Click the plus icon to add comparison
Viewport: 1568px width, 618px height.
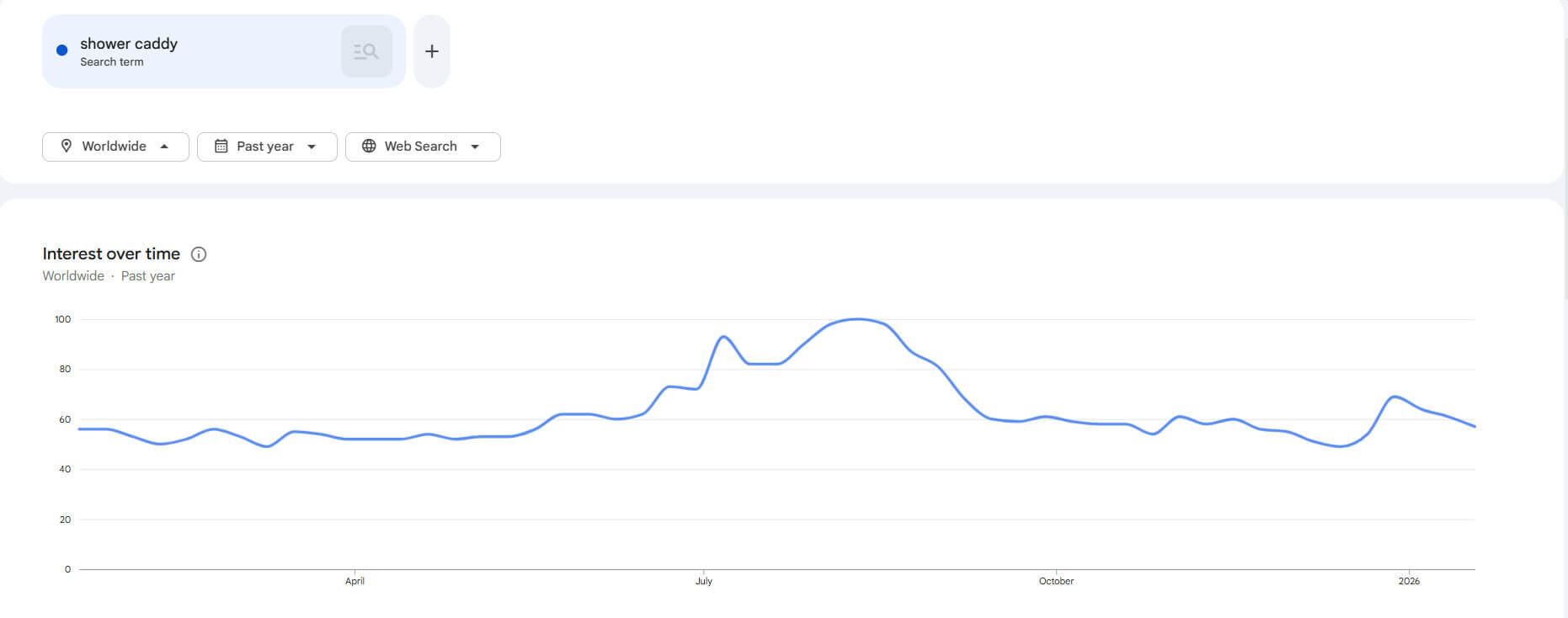coord(432,51)
